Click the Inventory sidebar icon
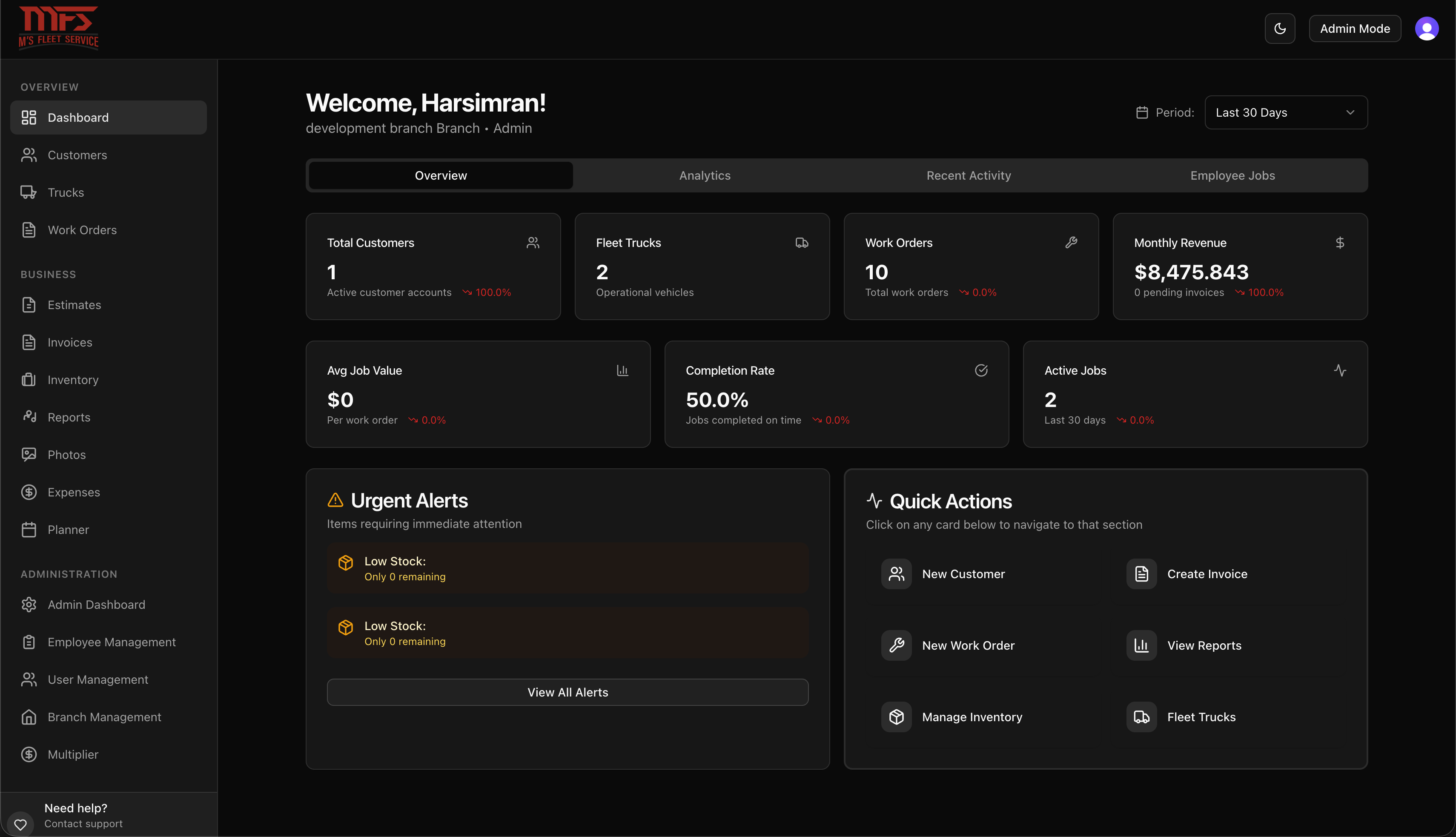The height and width of the screenshot is (837, 1456). click(29, 380)
